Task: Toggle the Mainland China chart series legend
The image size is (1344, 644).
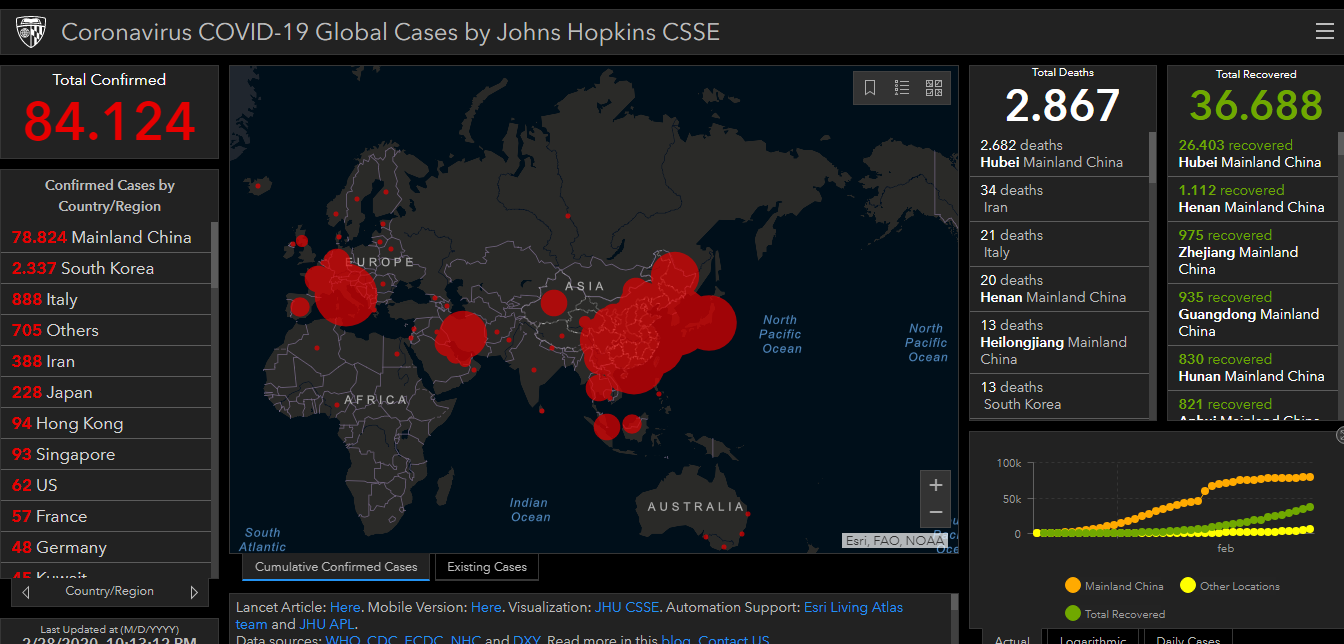Action: pos(1114,586)
